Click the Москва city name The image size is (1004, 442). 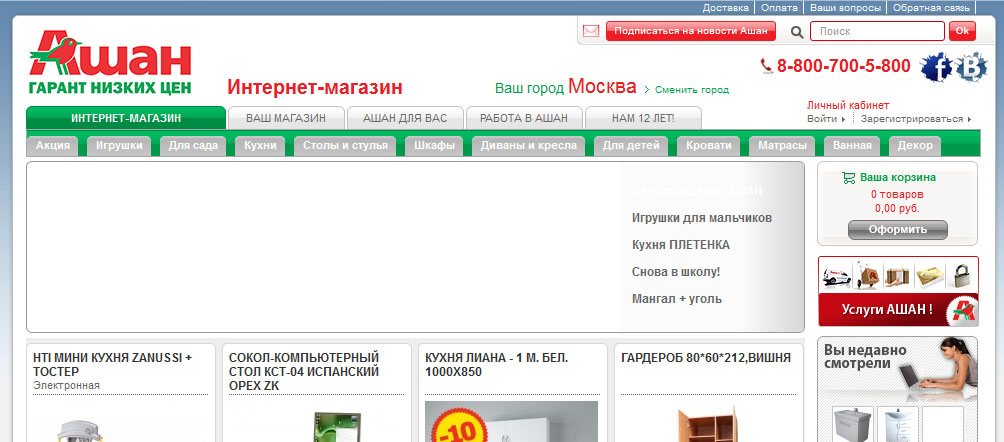click(602, 86)
